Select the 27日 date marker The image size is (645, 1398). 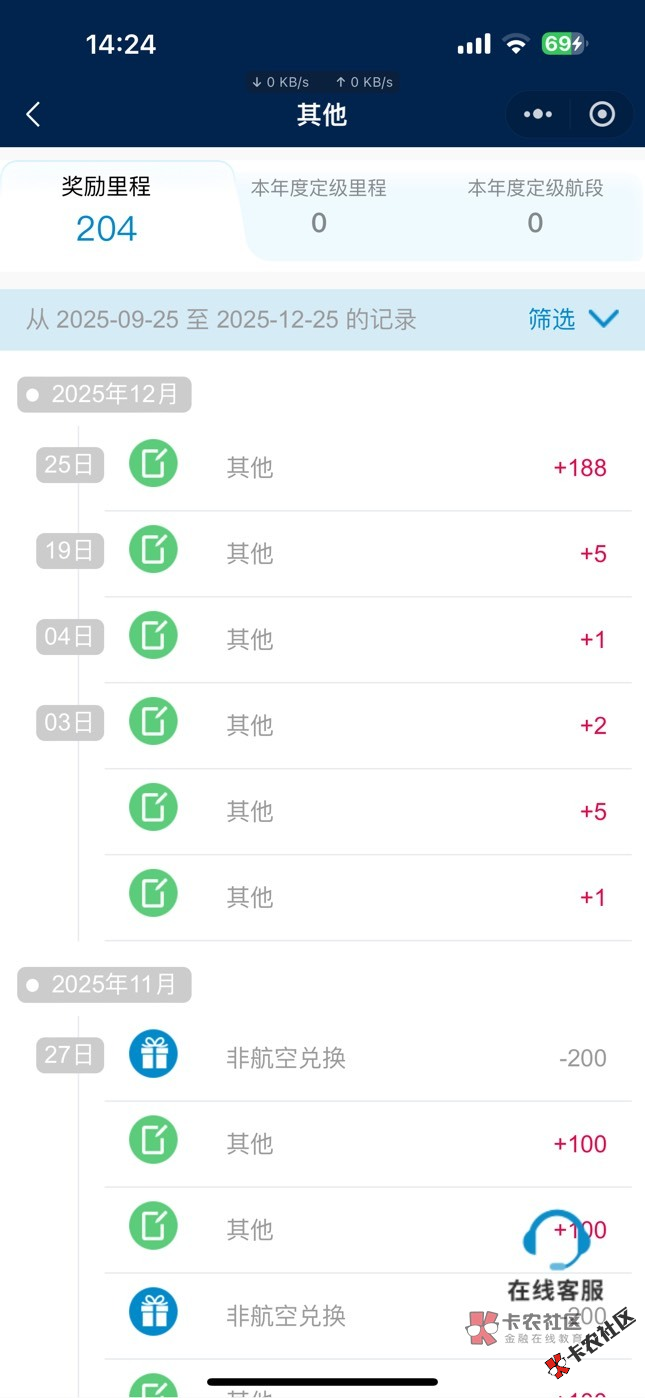click(70, 1054)
